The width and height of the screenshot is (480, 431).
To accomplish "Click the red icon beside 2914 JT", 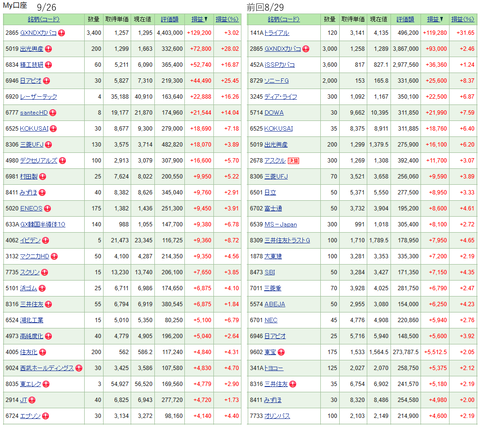I will click(32, 400).
